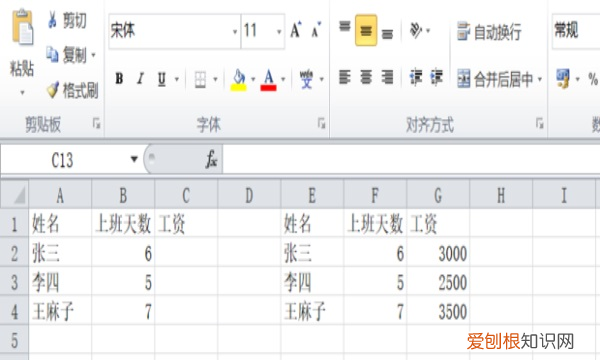Click Merge and Center (合并后居中)
The image size is (600, 360).
(x=495, y=79)
